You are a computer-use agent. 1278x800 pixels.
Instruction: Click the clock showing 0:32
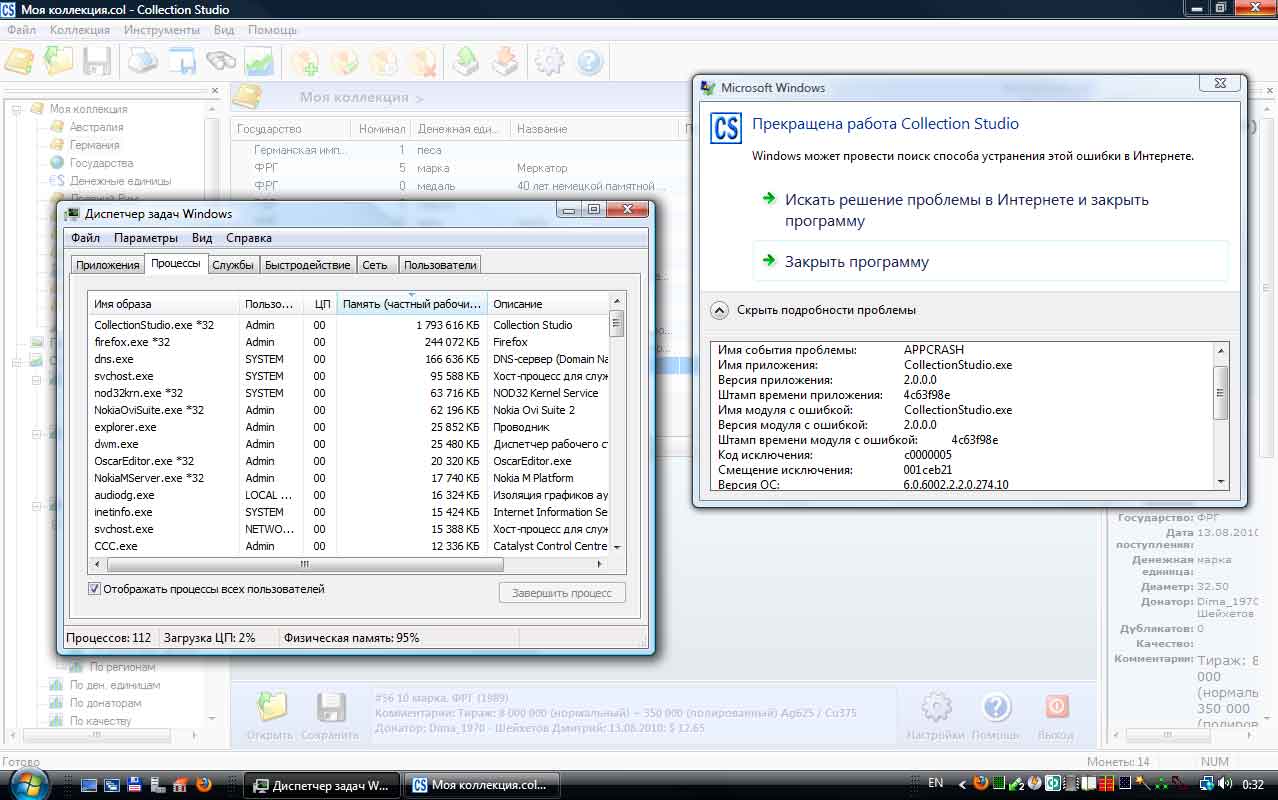click(x=1252, y=785)
